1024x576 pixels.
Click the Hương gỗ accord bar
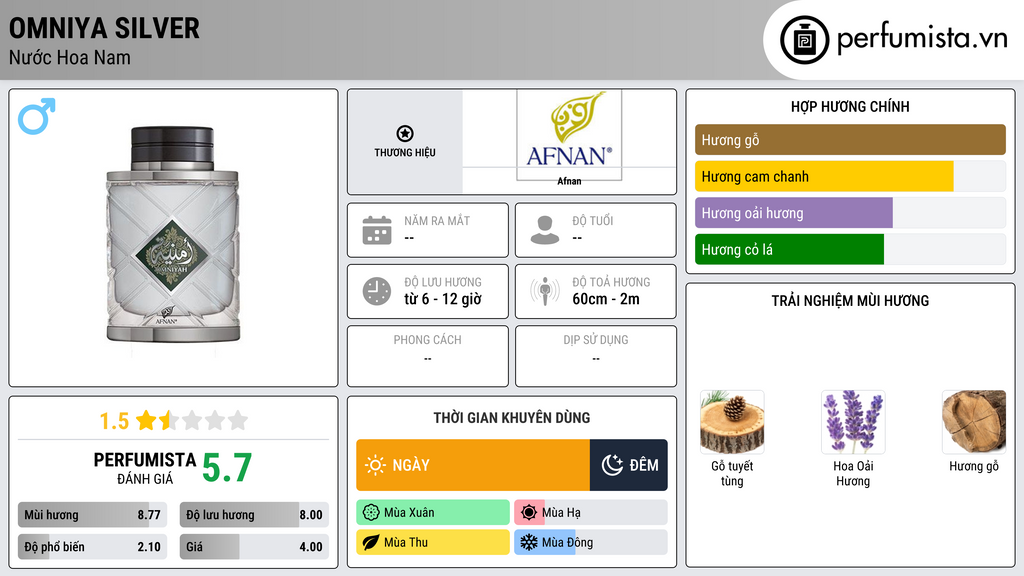coord(850,140)
